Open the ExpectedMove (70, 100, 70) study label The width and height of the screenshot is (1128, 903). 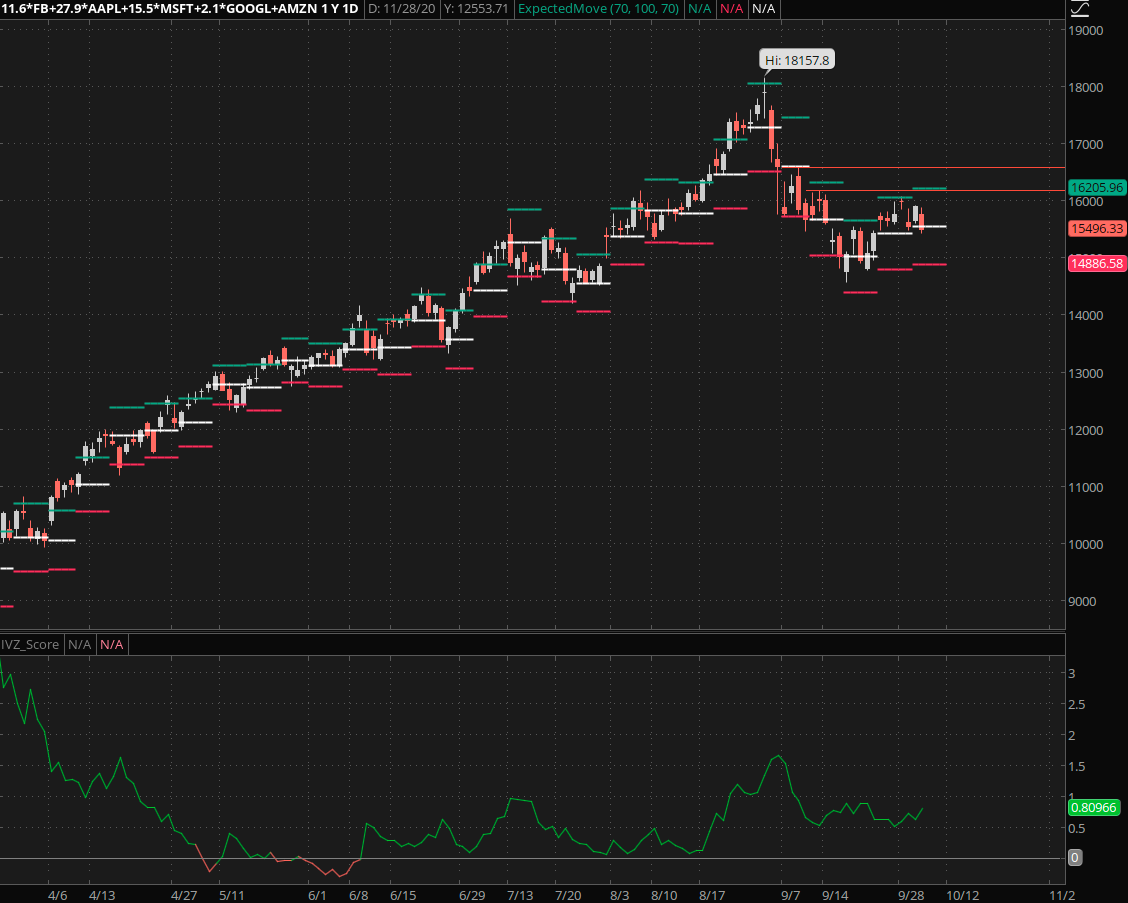click(599, 9)
